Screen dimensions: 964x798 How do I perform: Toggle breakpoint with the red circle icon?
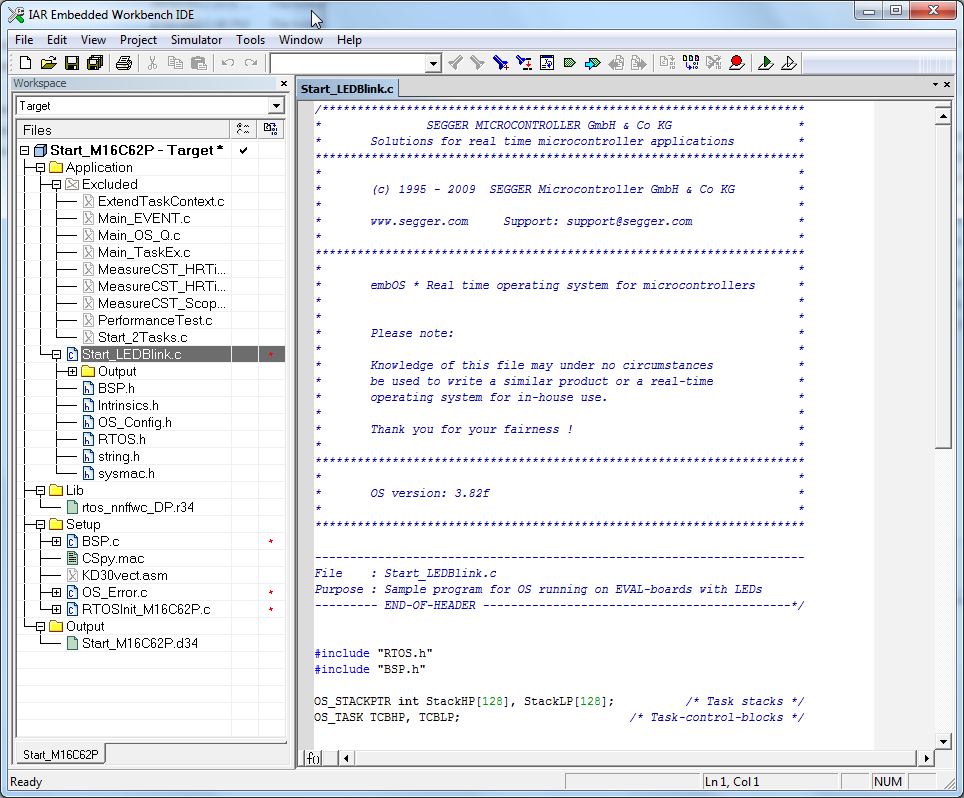tap(736, 63)
